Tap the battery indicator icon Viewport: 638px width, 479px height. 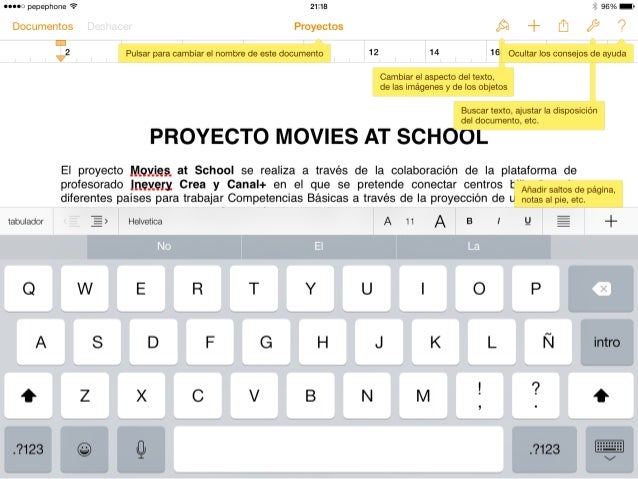tap(627, 6)
